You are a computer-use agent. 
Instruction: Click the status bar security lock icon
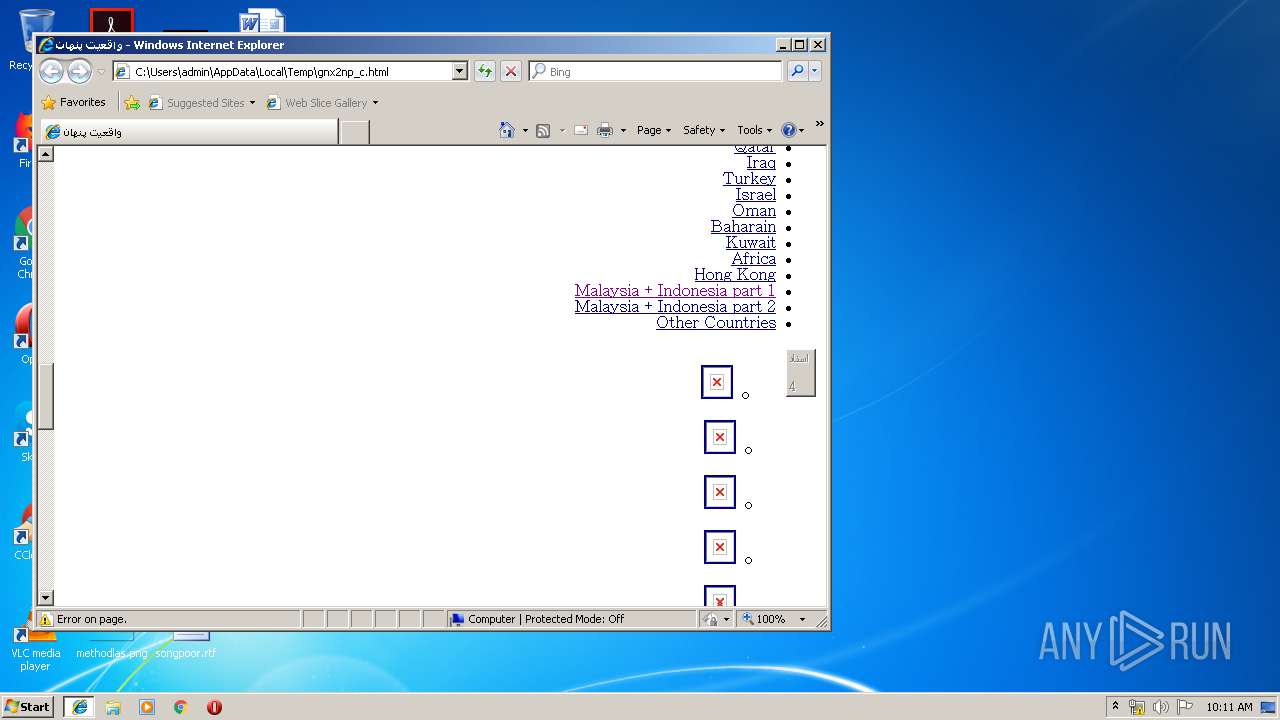pyautogui.click(x=710, y=619)
